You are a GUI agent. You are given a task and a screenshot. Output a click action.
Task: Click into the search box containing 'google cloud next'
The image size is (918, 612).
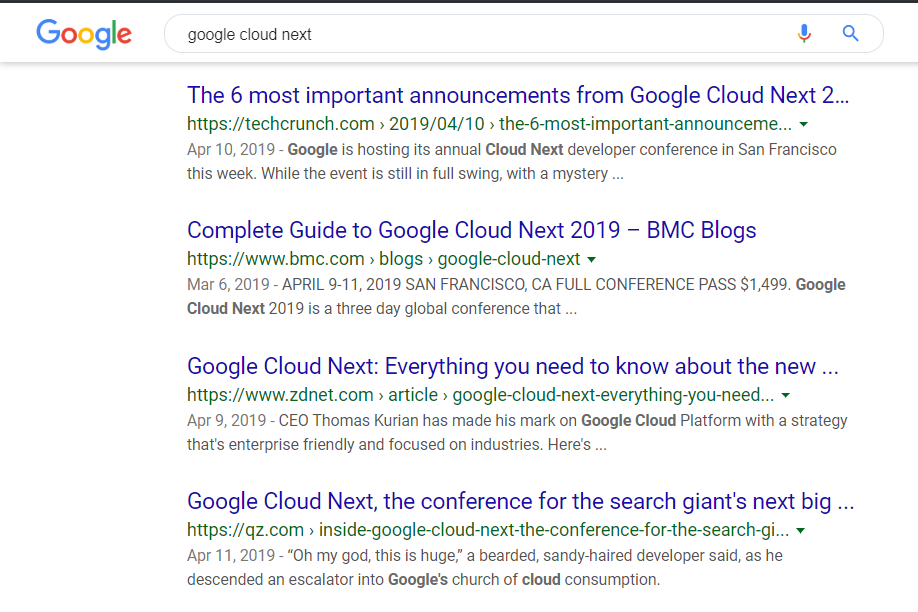tap(480, 34)
